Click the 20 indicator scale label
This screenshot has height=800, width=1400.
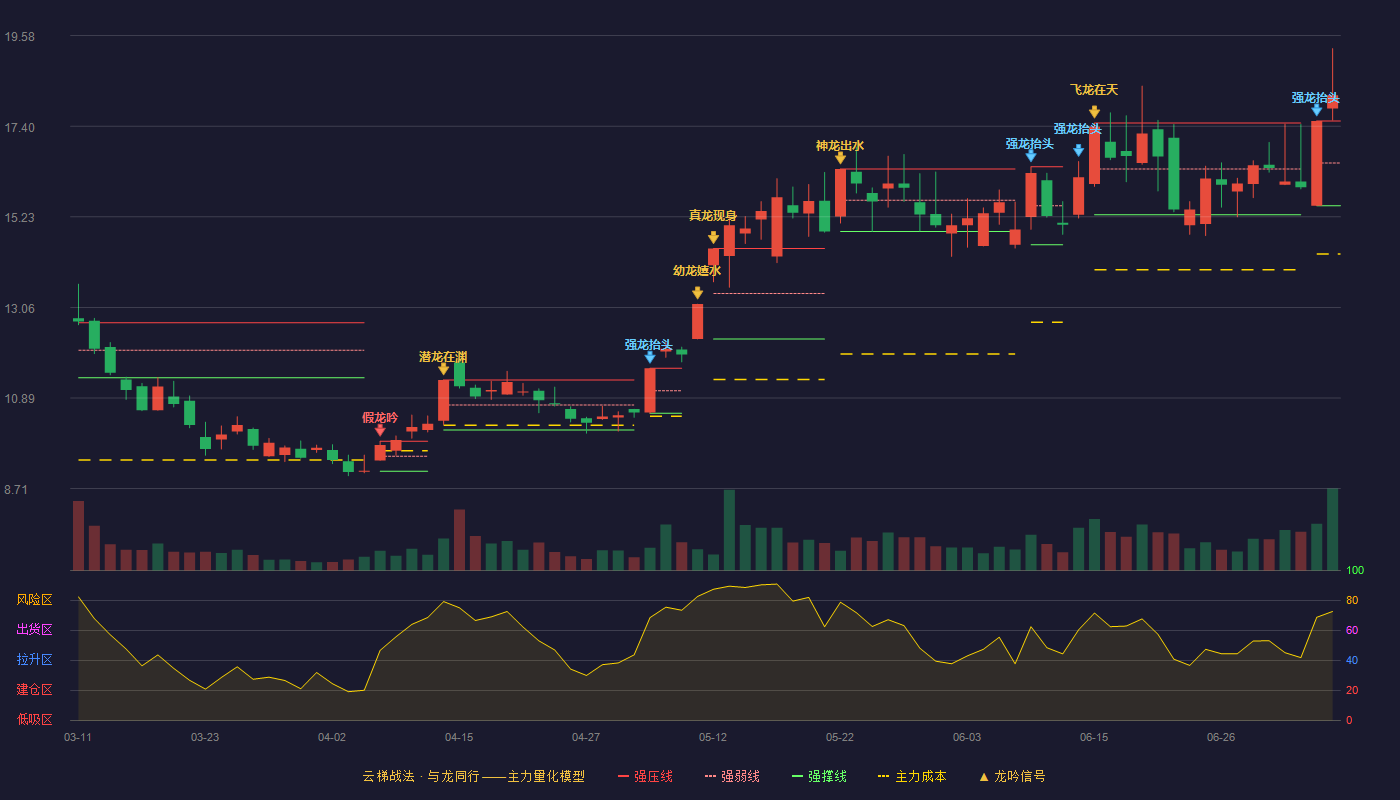[1352, 690]
